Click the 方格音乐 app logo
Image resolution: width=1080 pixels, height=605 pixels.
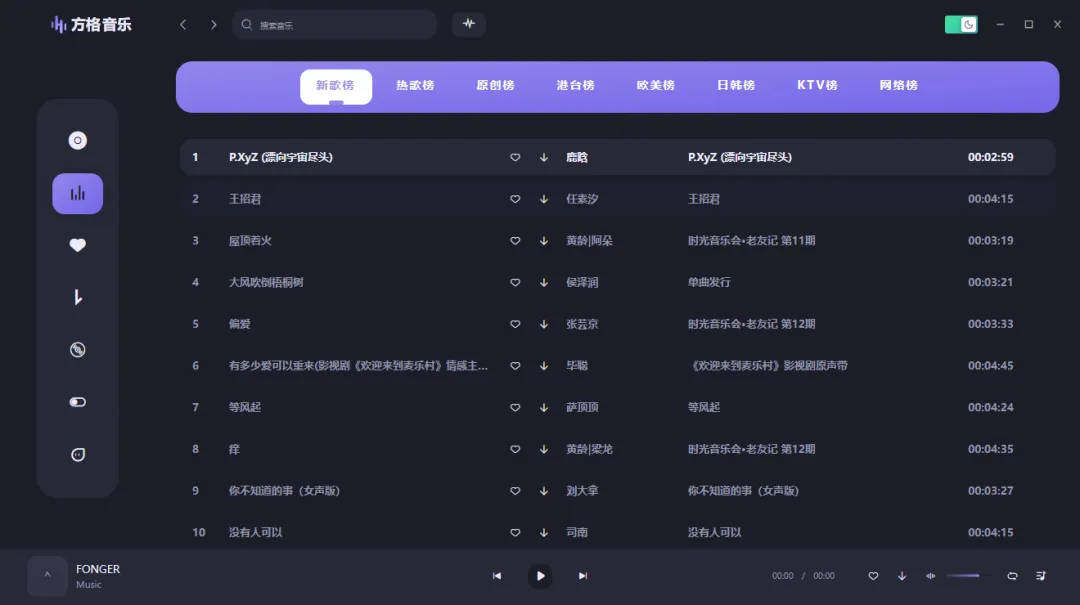point(91,25)
